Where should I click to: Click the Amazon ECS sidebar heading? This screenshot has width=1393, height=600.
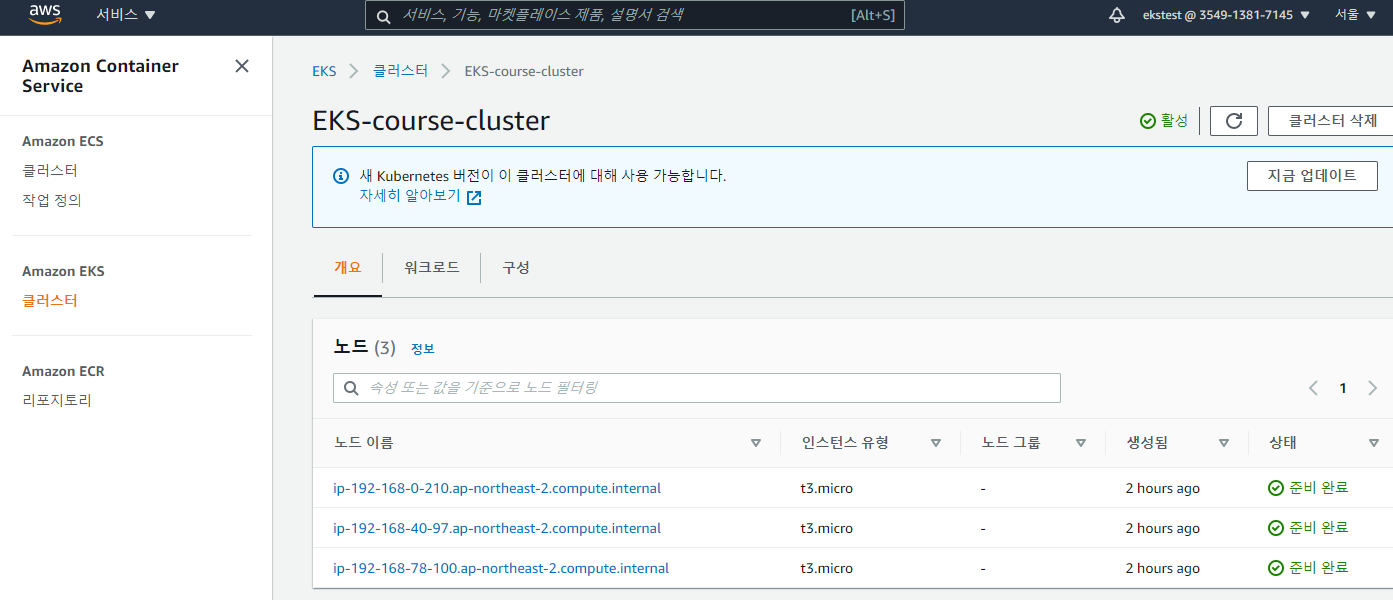[x=63, y=141]
